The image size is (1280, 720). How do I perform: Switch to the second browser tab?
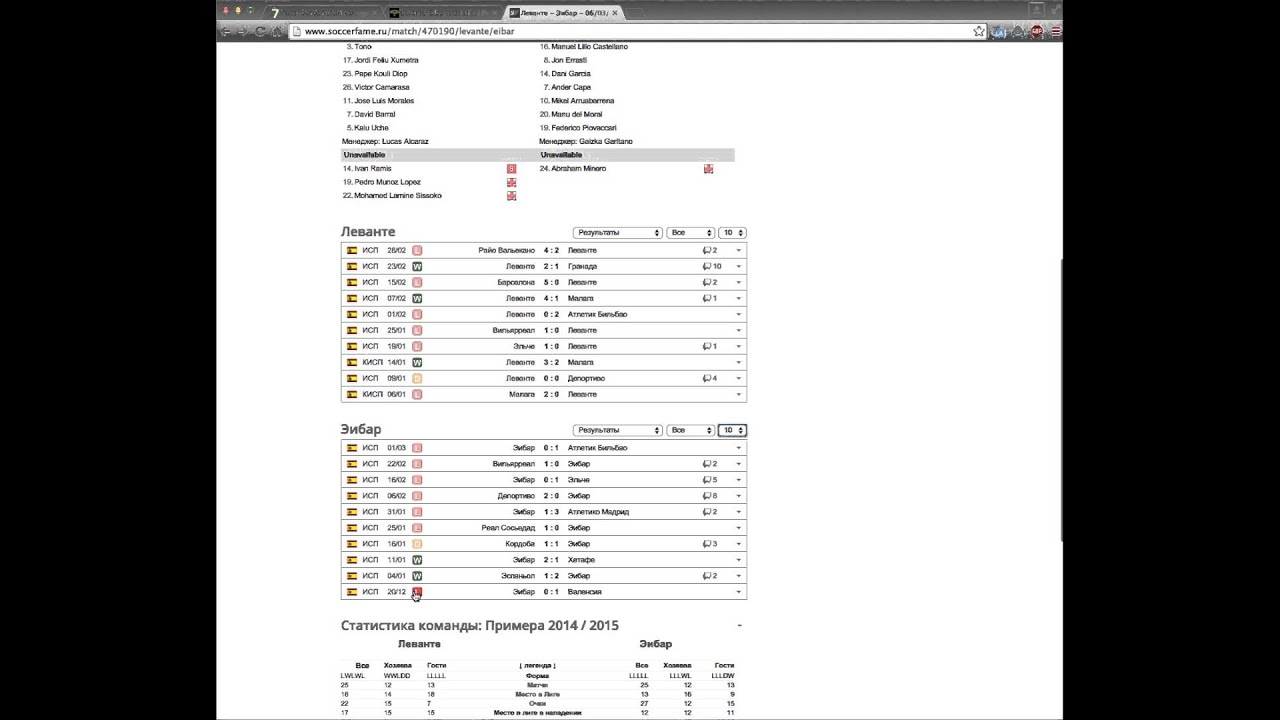click(442, 12)
